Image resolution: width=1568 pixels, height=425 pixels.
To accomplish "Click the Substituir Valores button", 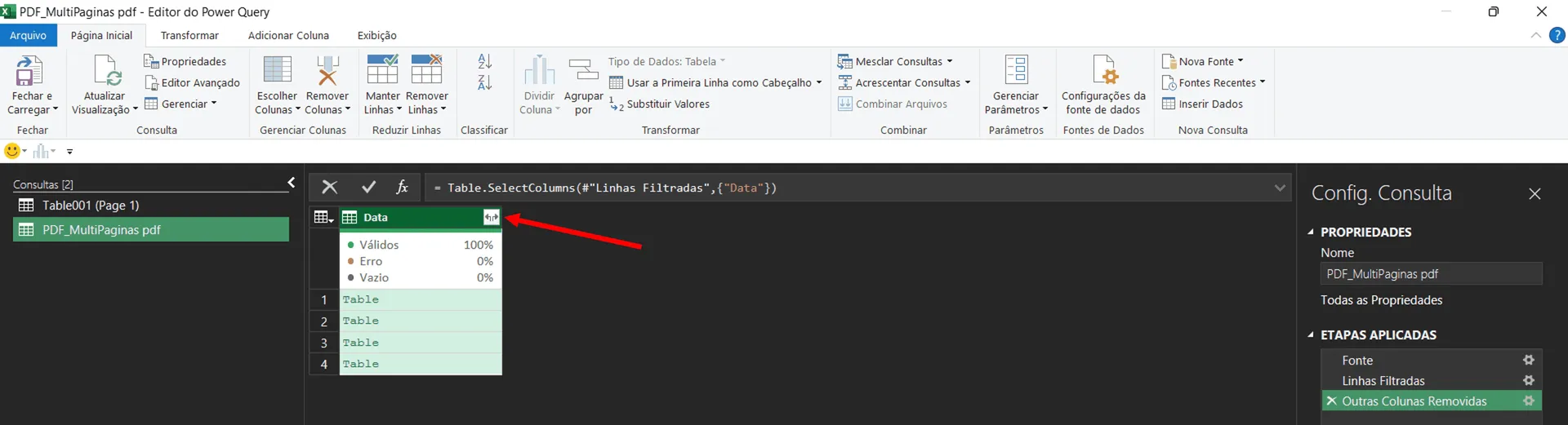I will pyautogui.click(x=660, y=104).
